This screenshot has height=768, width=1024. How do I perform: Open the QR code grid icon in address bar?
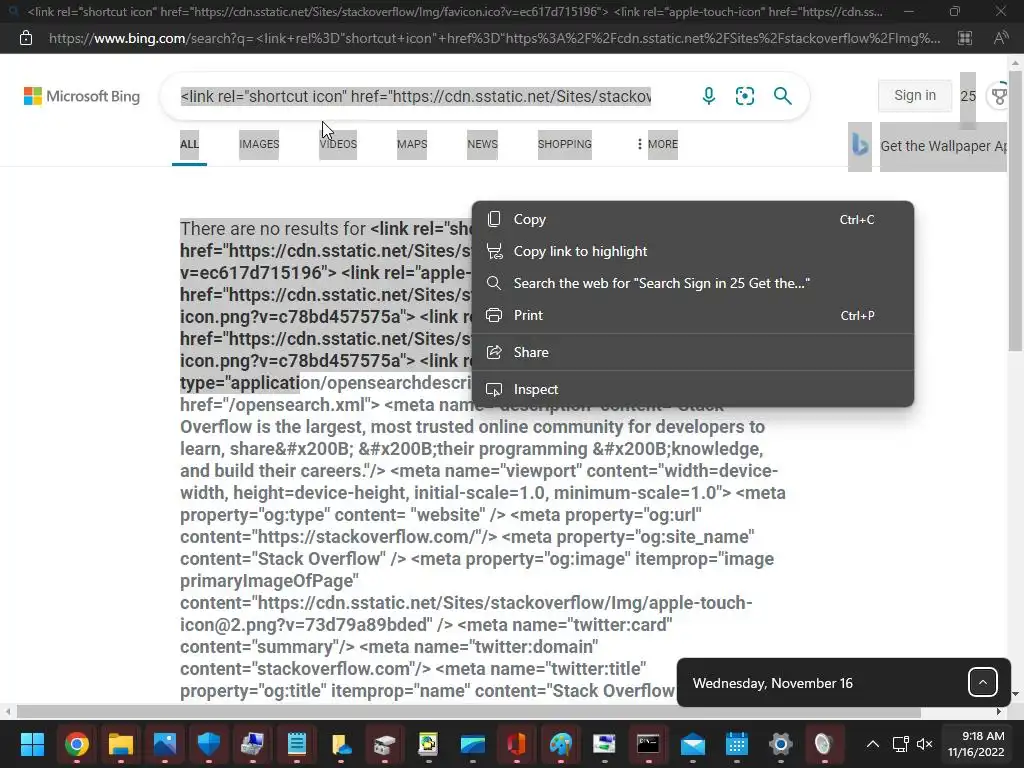click(x=965, y=39)
